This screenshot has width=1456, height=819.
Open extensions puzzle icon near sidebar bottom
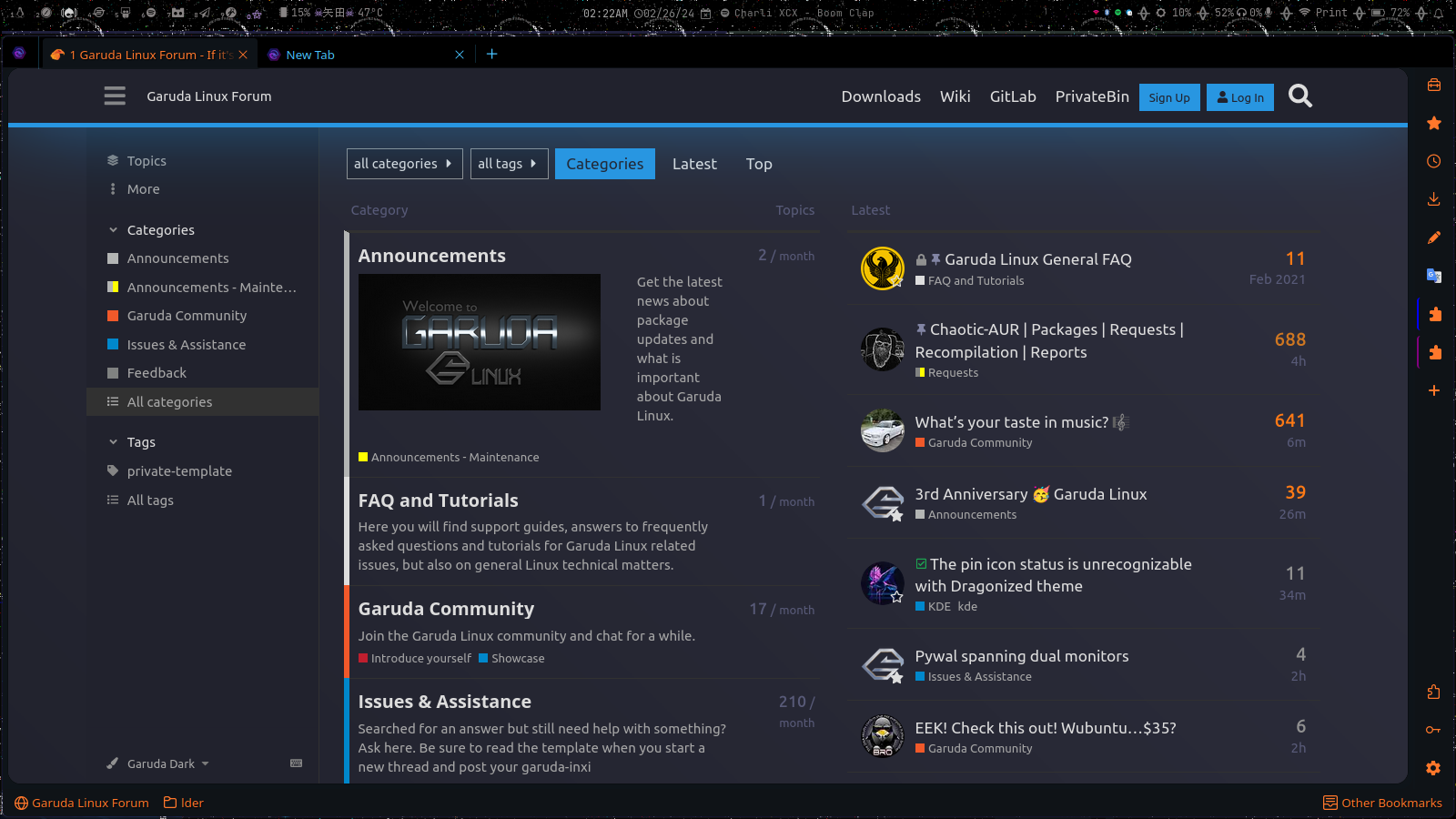click(1433, 692)
